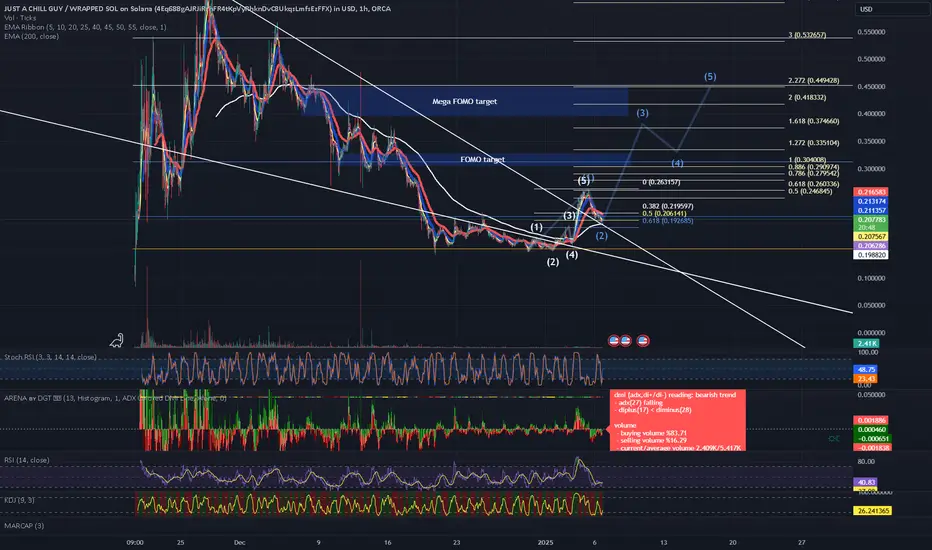Click the red dmi reading bearish trend tooltip
Viewport: 932px width, 550px height.
pyautogui.click(x=678, y=420)
